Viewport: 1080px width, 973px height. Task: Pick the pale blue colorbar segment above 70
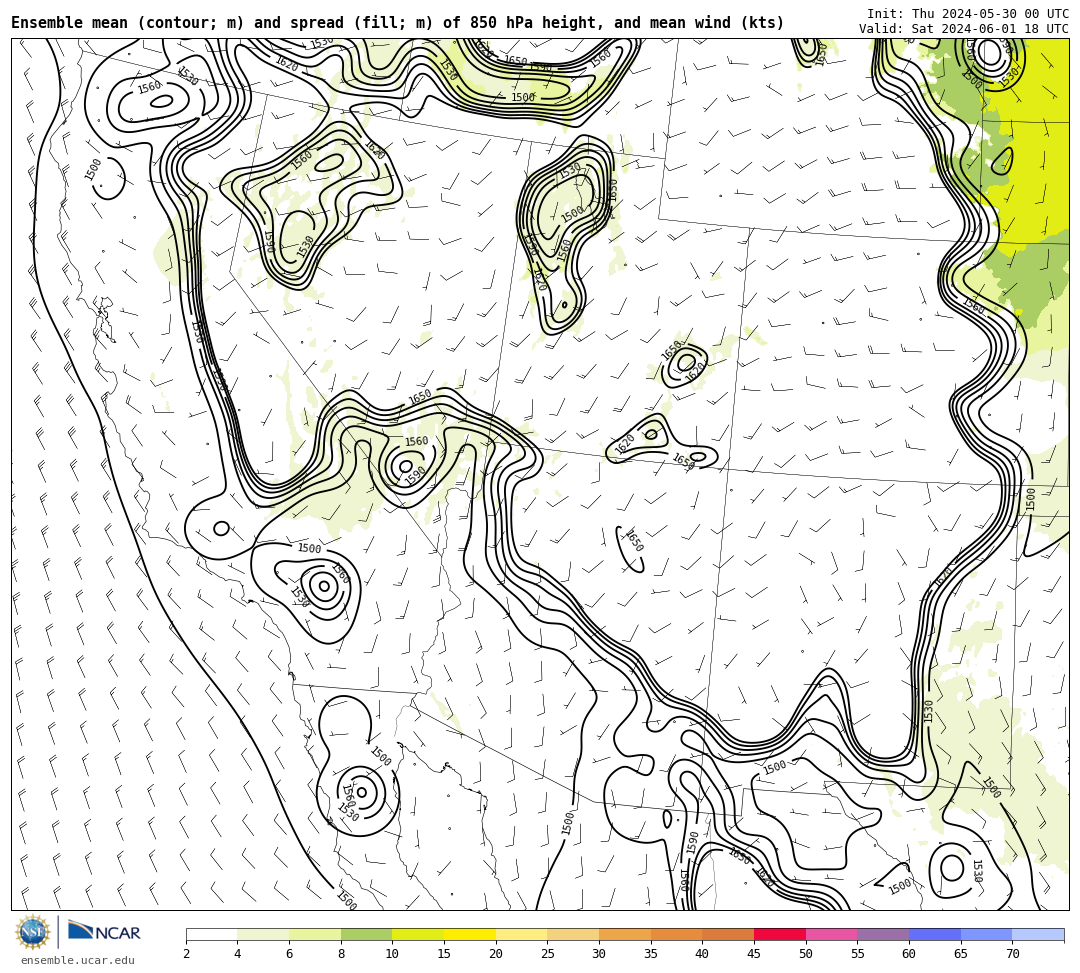coord(1038,934)
